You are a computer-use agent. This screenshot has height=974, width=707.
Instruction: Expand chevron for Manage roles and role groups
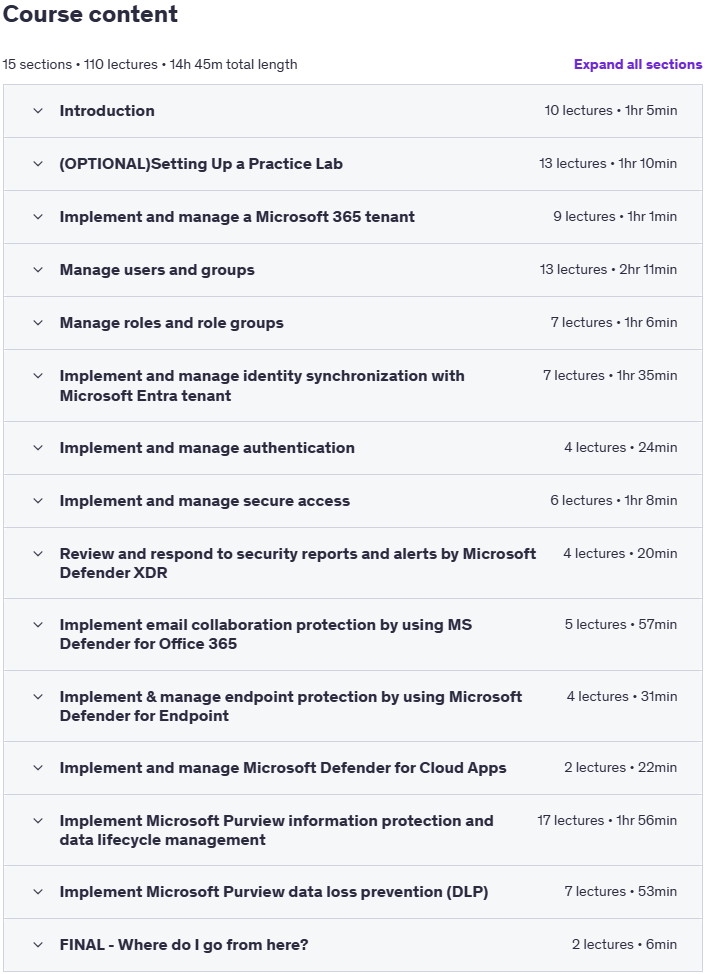[x=38, y=323]
